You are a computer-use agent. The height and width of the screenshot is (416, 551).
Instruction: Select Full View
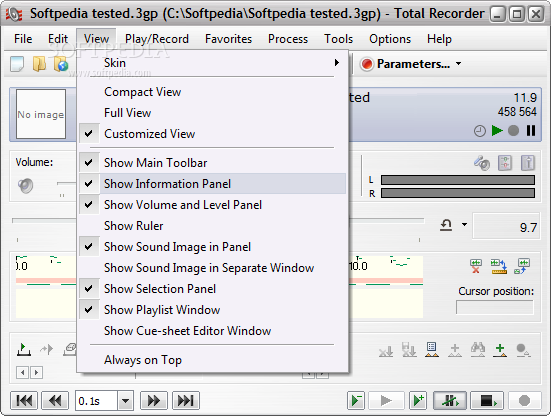[x=212, y=113]
